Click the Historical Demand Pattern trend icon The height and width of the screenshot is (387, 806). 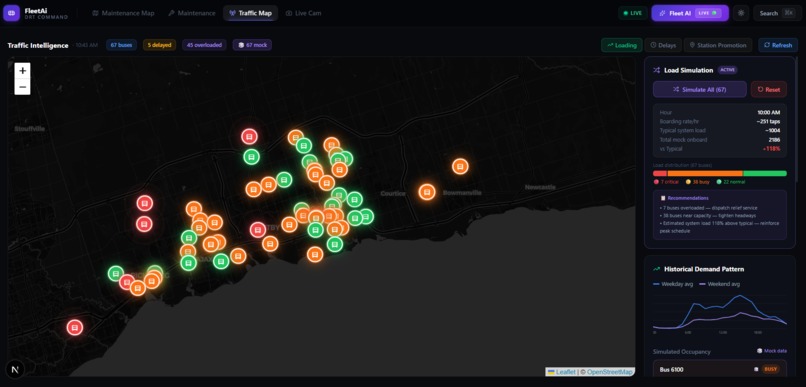tap(656, 269)
